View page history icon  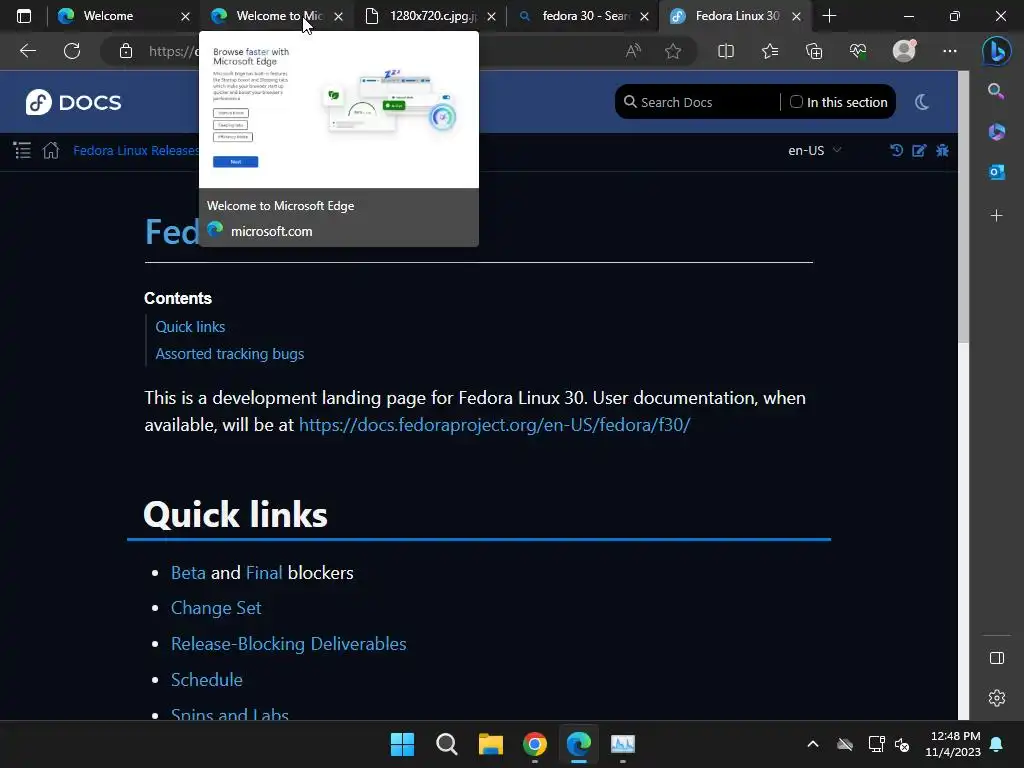pyautogui.click(x=896, y=151)
